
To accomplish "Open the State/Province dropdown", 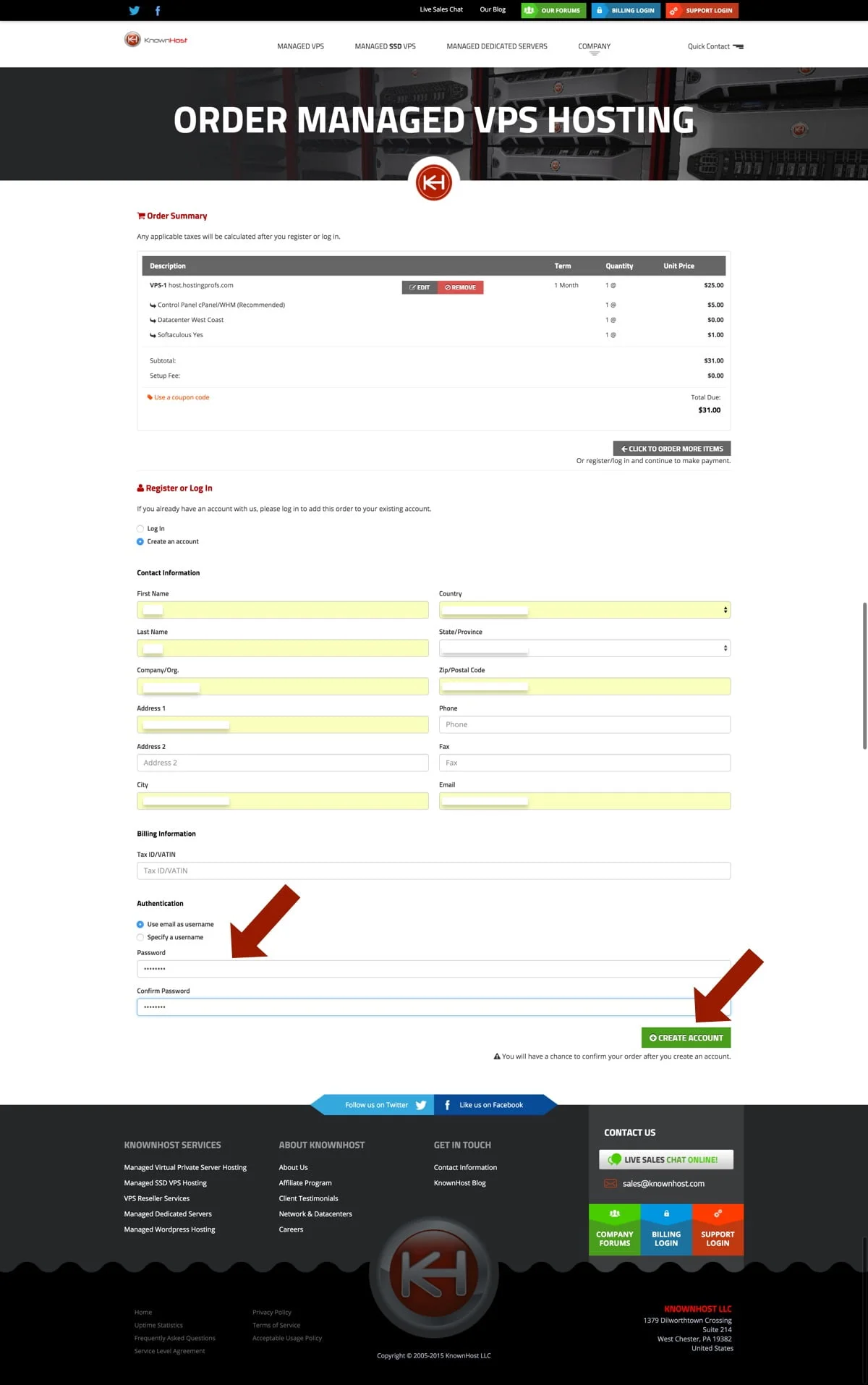I will pyautogui.click(x=584, y=648).
